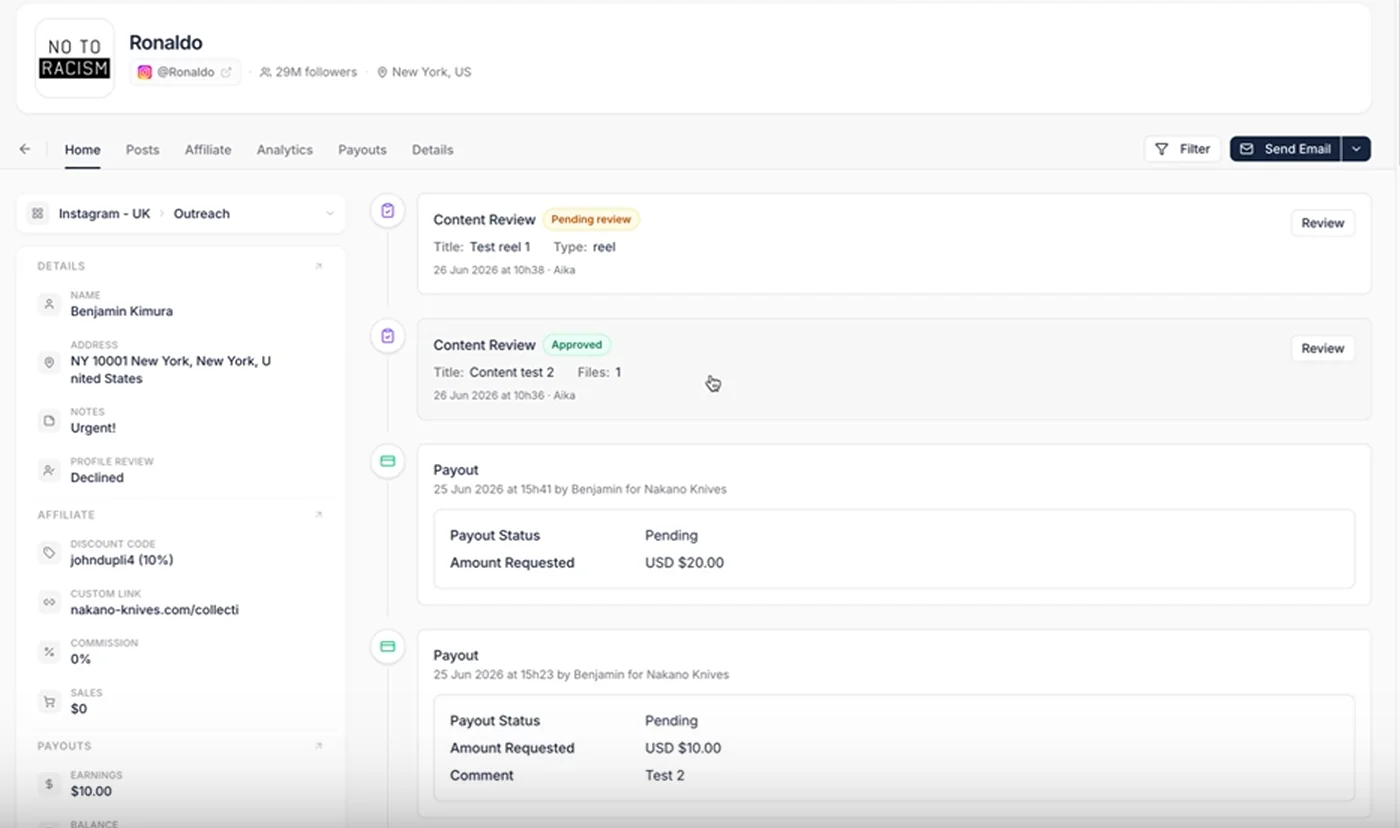Click the discount code tag icon
This screenshot has width=1400, height=828.
coord(49,552)
